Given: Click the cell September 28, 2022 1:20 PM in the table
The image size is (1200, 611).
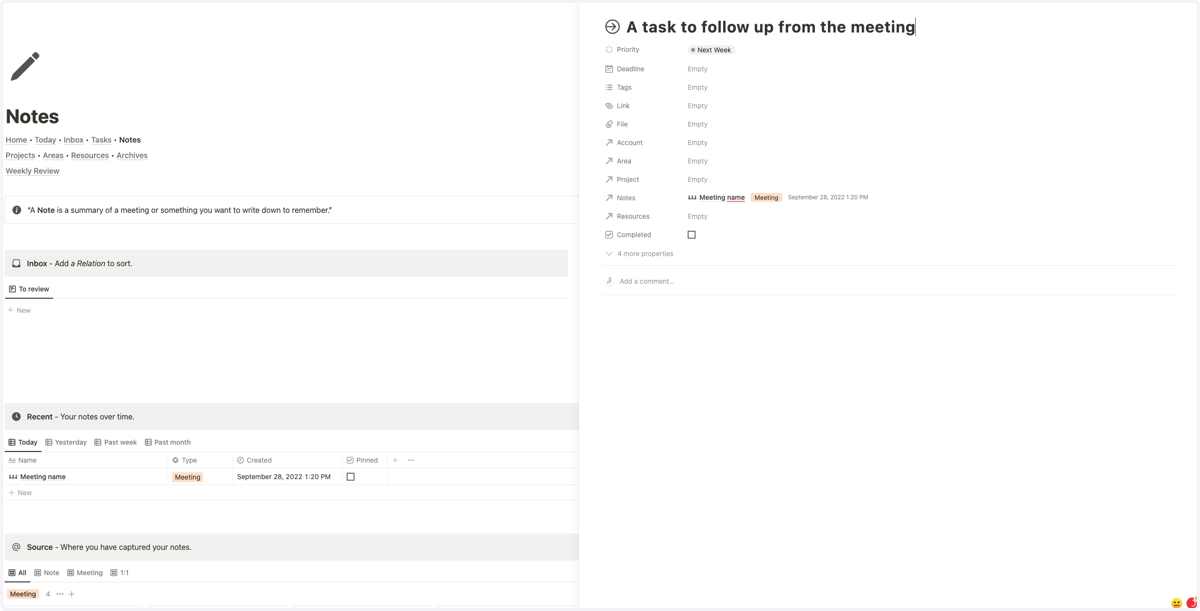Looking at the screenshot, I should click(283, 477).
